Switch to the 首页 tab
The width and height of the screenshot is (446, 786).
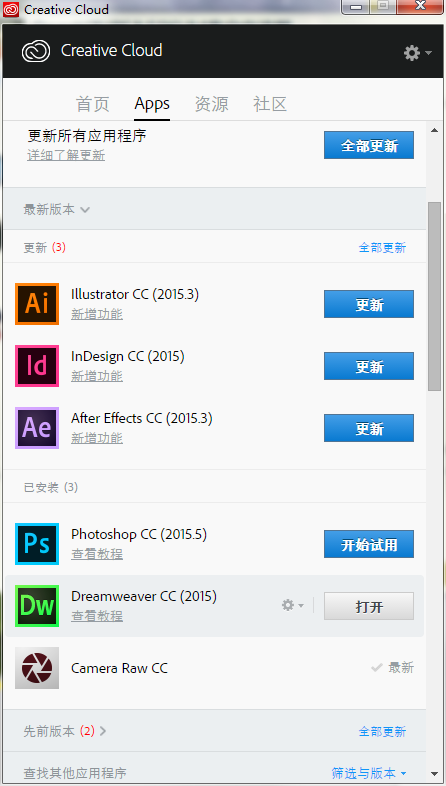[x=93, y=104]
